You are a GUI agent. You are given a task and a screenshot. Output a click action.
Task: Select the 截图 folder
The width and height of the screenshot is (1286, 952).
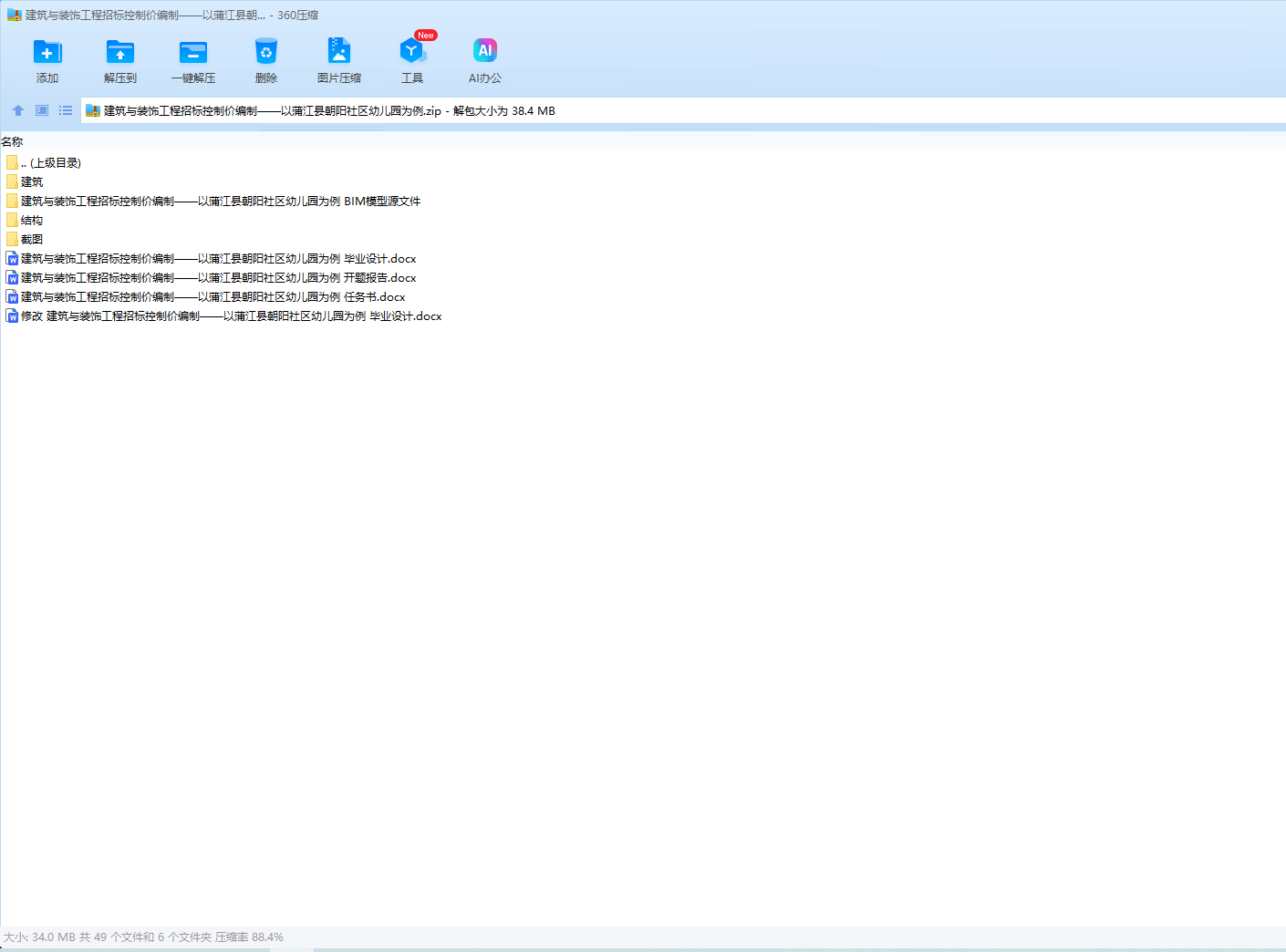click(32, 239)
